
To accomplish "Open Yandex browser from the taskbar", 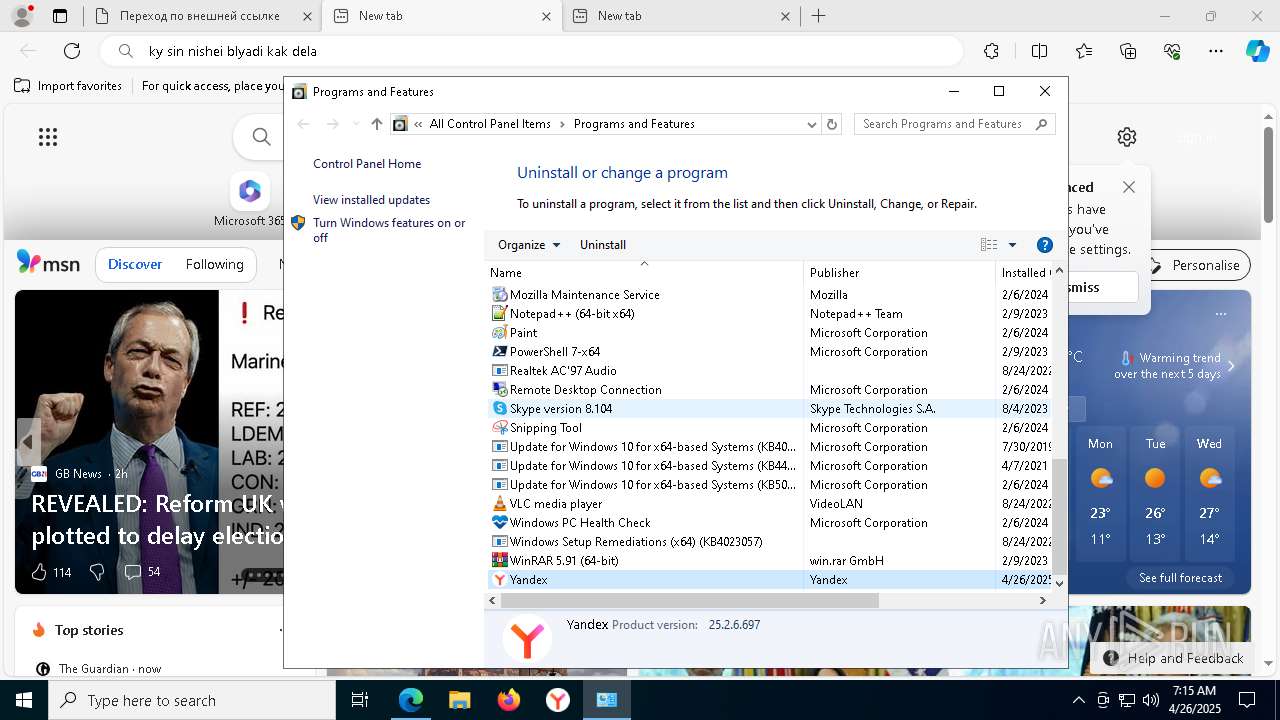I will point(558,700).
